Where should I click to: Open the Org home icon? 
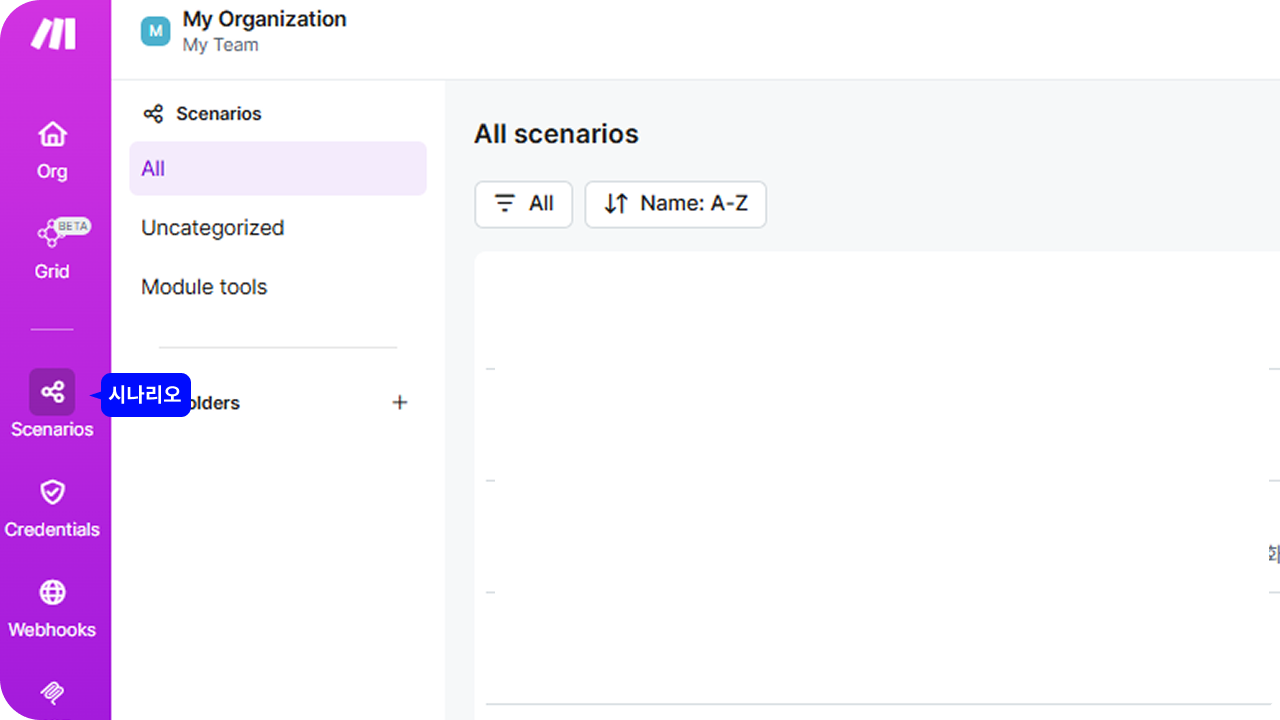coord(52,134)
